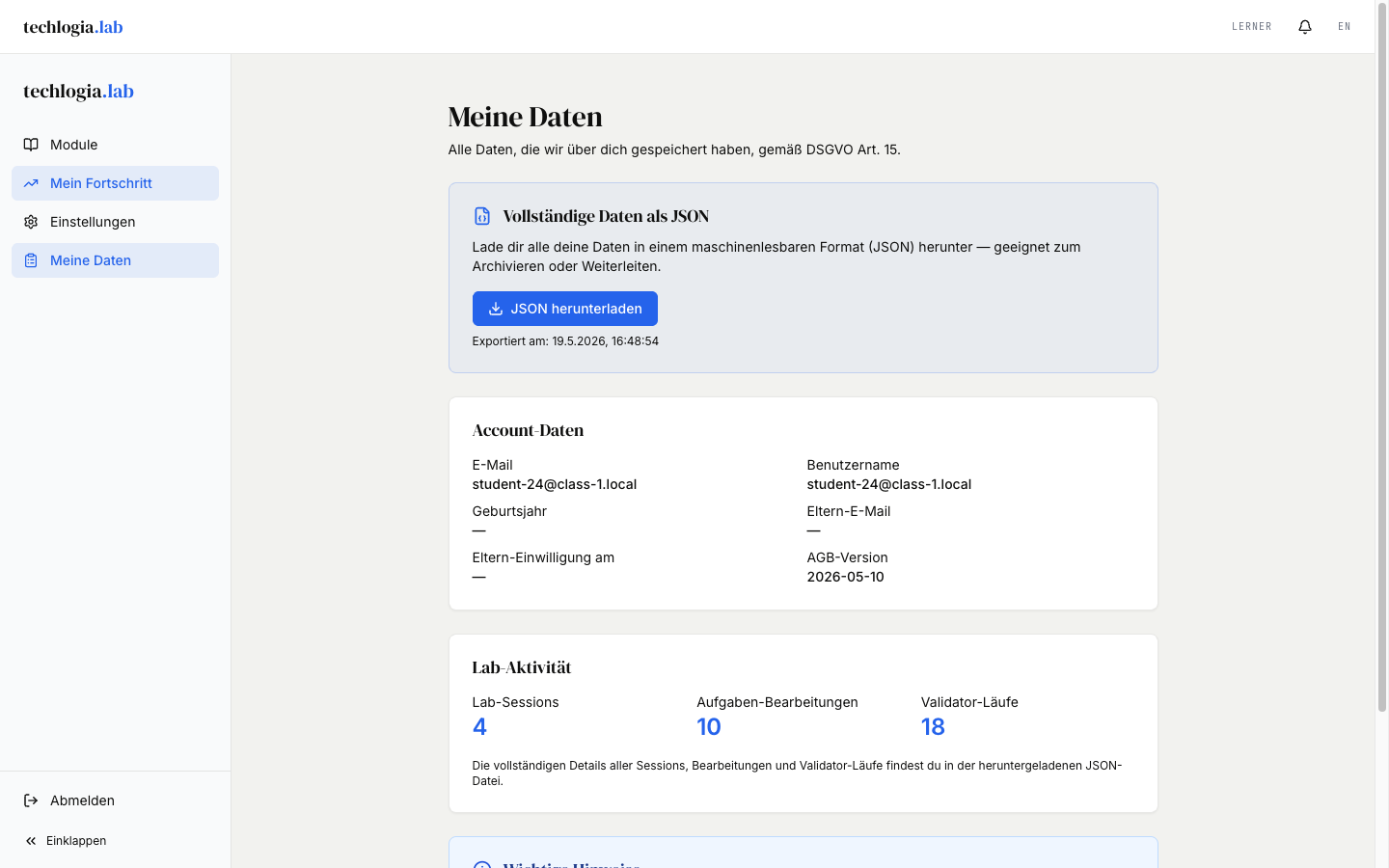Click the Mein Fortschritt trend icon
This screenshot has height=868, width=1389.
tap(31, 183)
